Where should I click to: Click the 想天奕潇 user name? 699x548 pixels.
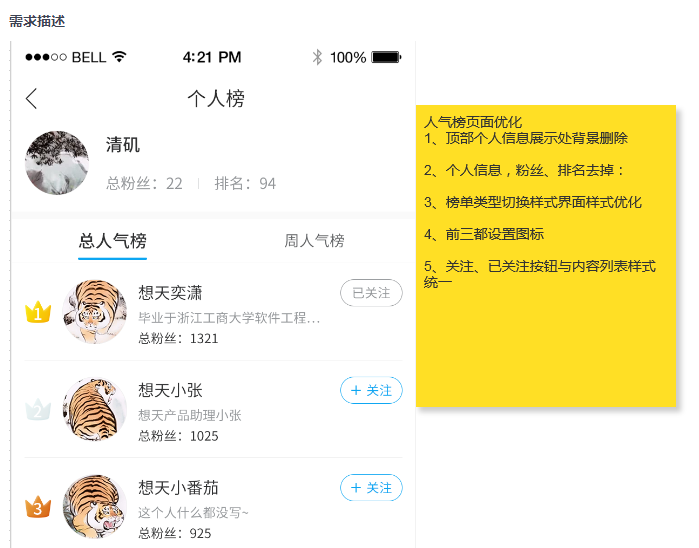[x=170, y=293]
